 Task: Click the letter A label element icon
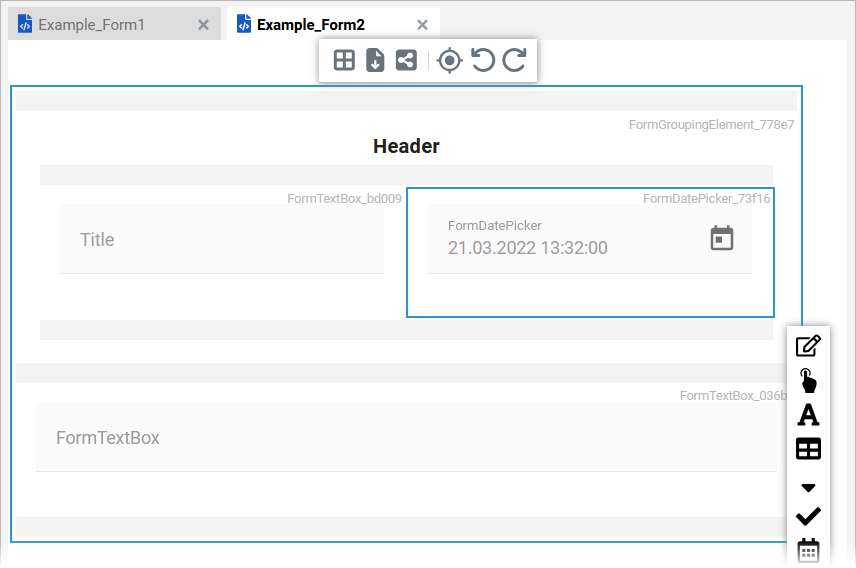(808, 415)
